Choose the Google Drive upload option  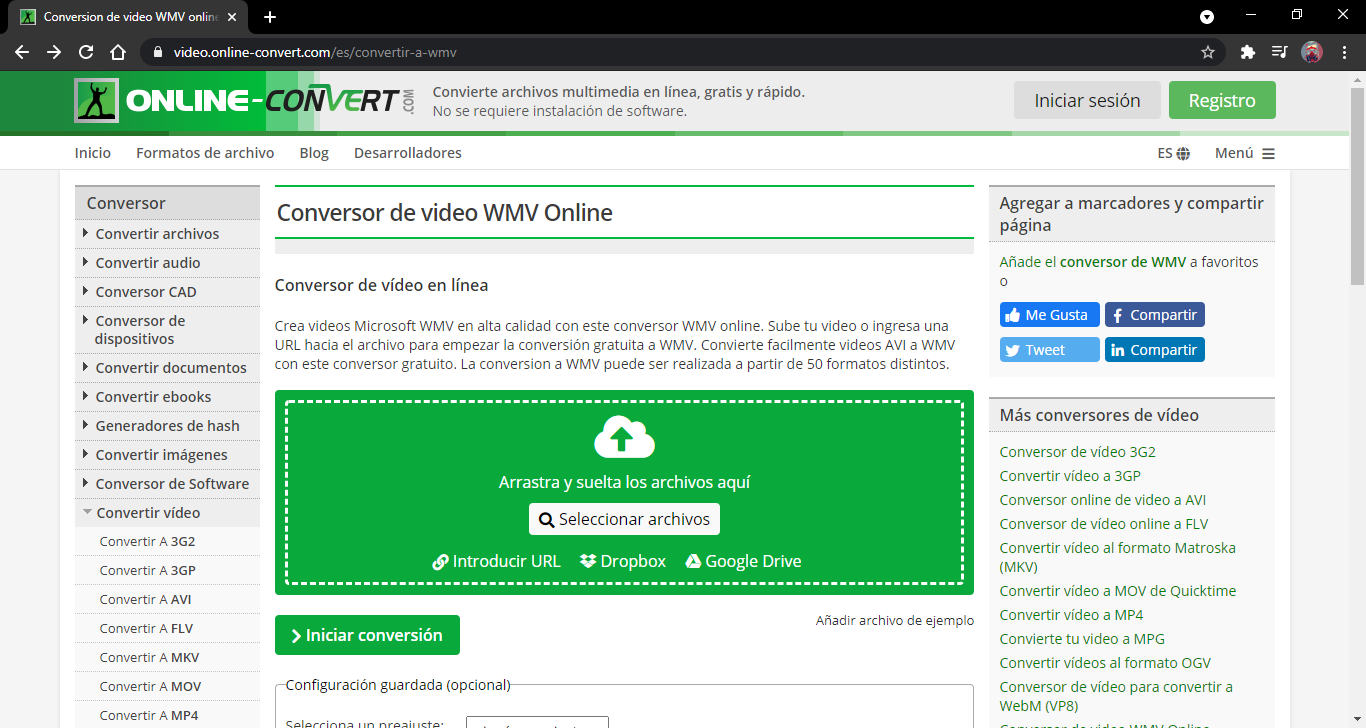click(x=743, y=561)
